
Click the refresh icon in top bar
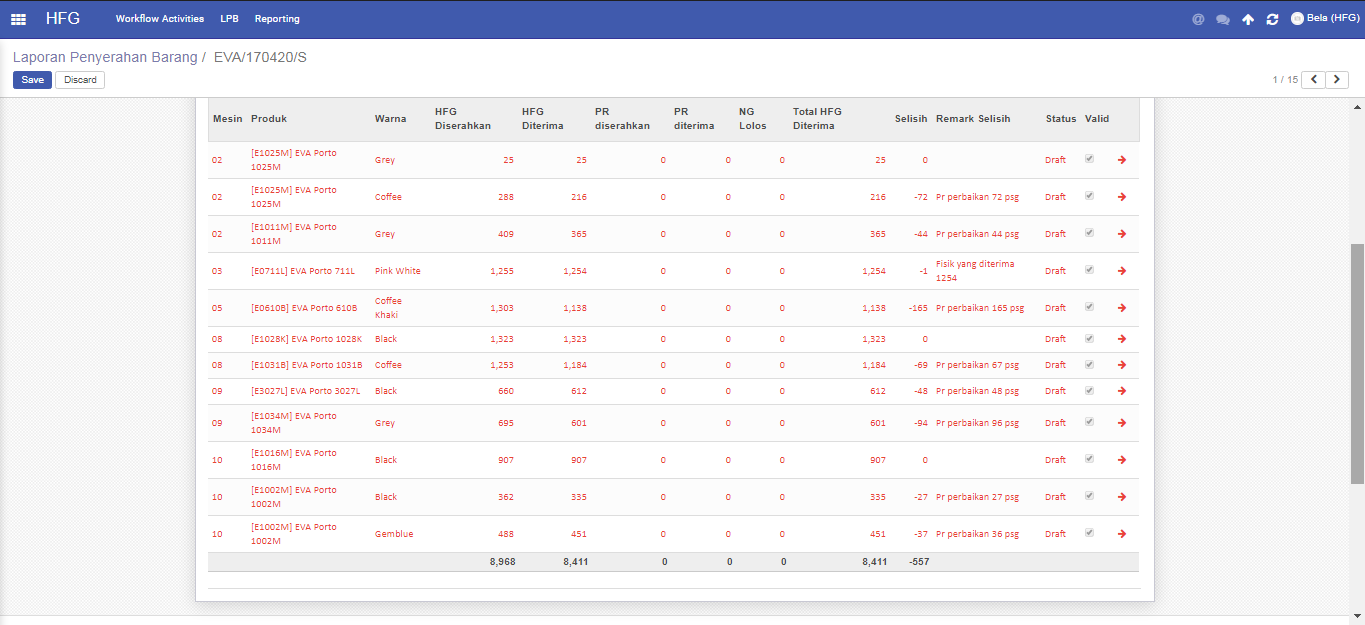point(1272,19)
